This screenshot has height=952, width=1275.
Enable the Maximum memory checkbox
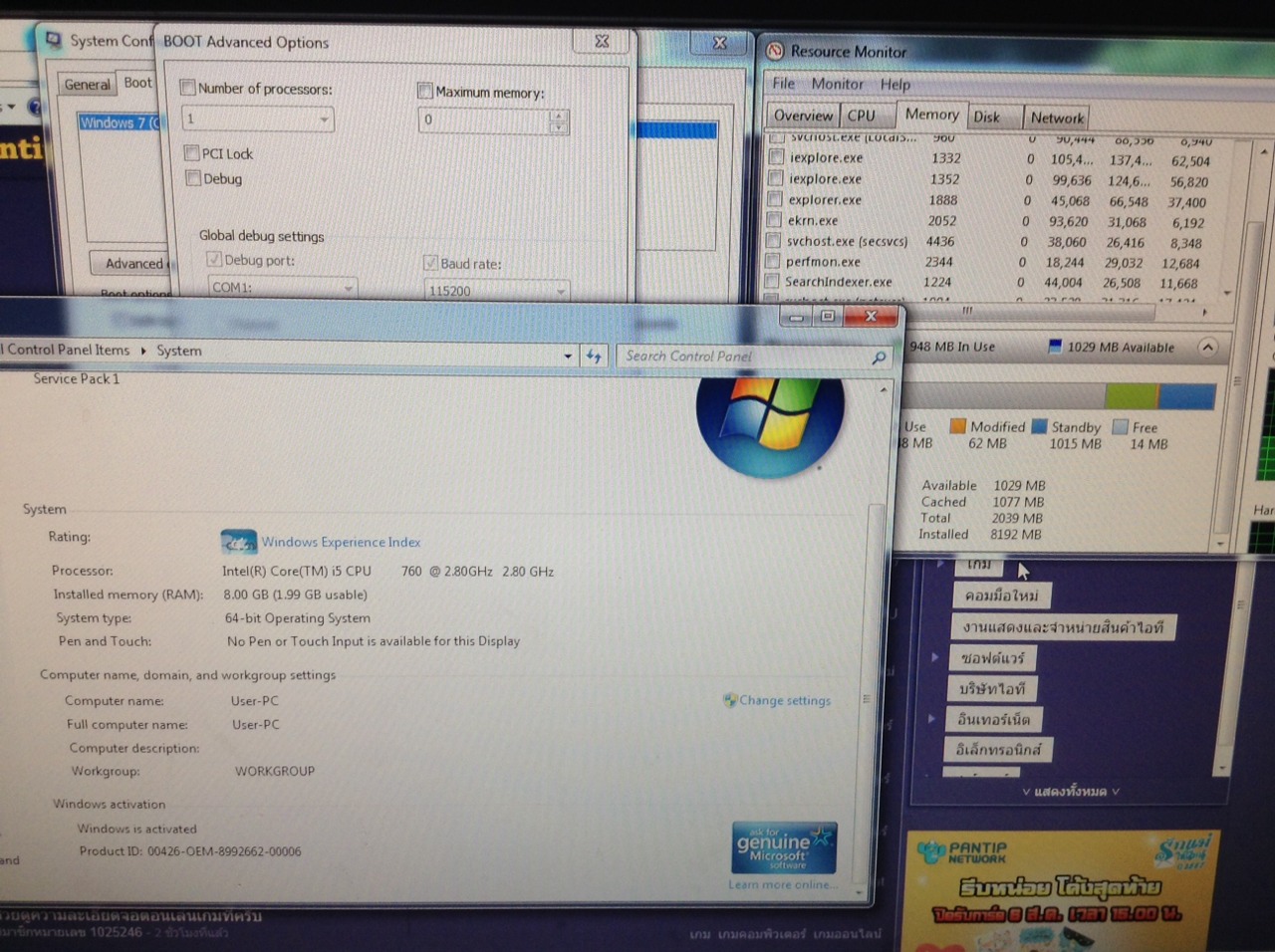pyautogui.click(x=425, y=91)
